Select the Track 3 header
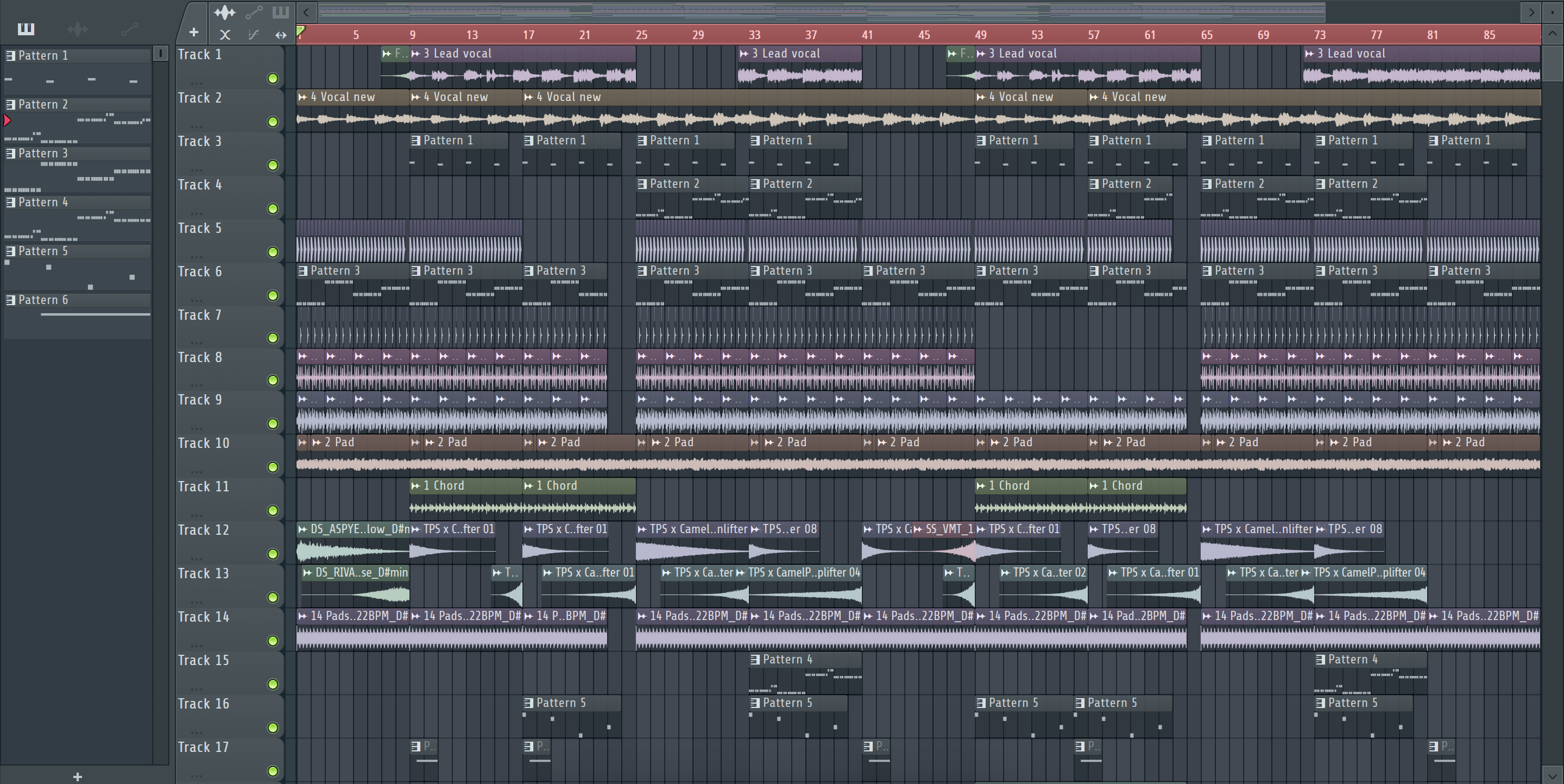This screenshot has height=784, width=1564. 230,154
